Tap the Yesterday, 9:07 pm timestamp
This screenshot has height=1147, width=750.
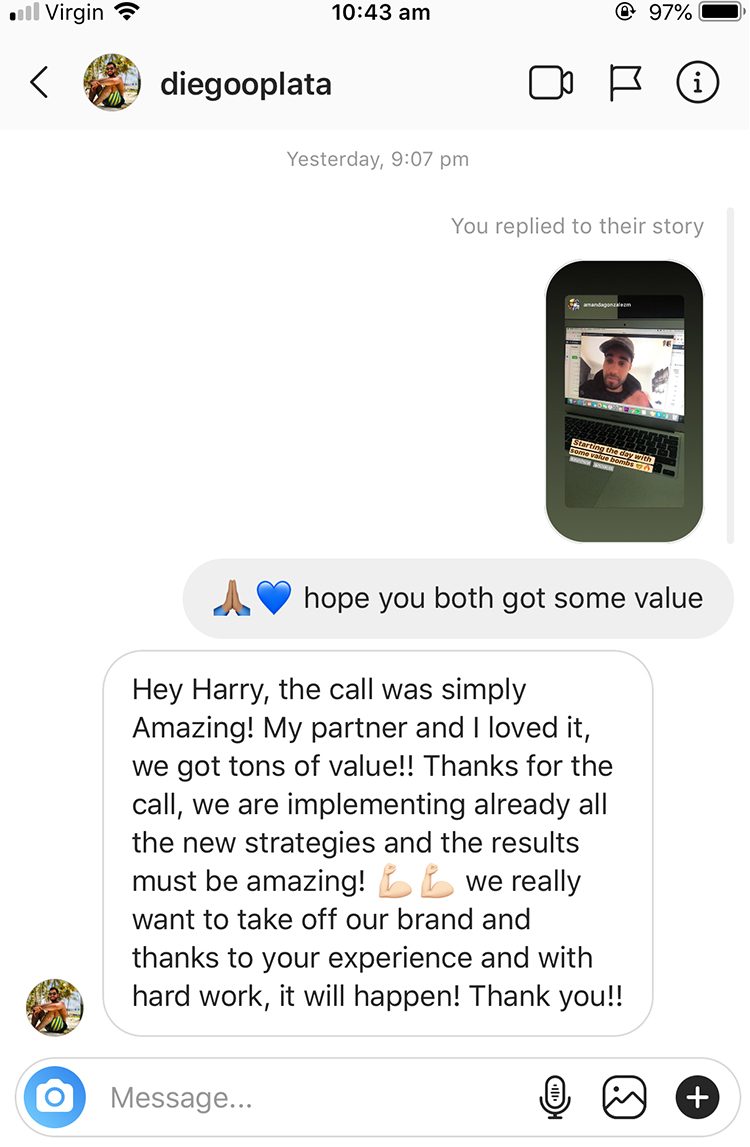coord(378,159)
